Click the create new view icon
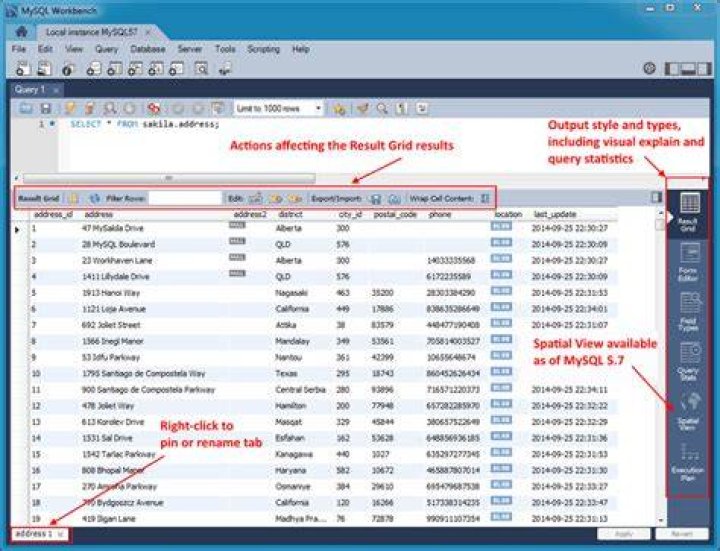The image size is (720, 551). [x=135, y=69]
